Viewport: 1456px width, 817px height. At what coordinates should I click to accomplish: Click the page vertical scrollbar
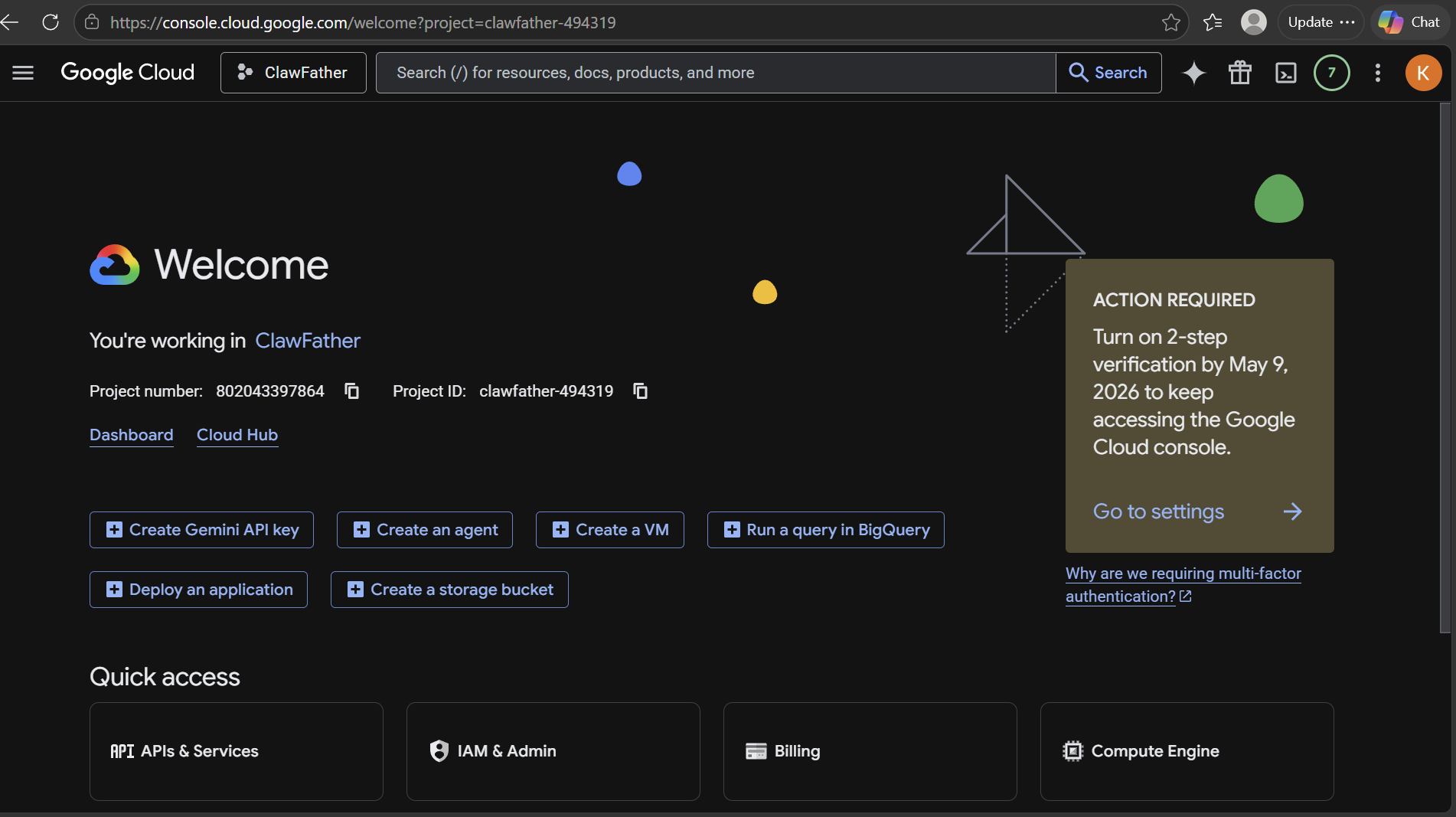click(x=1445, y=368)
